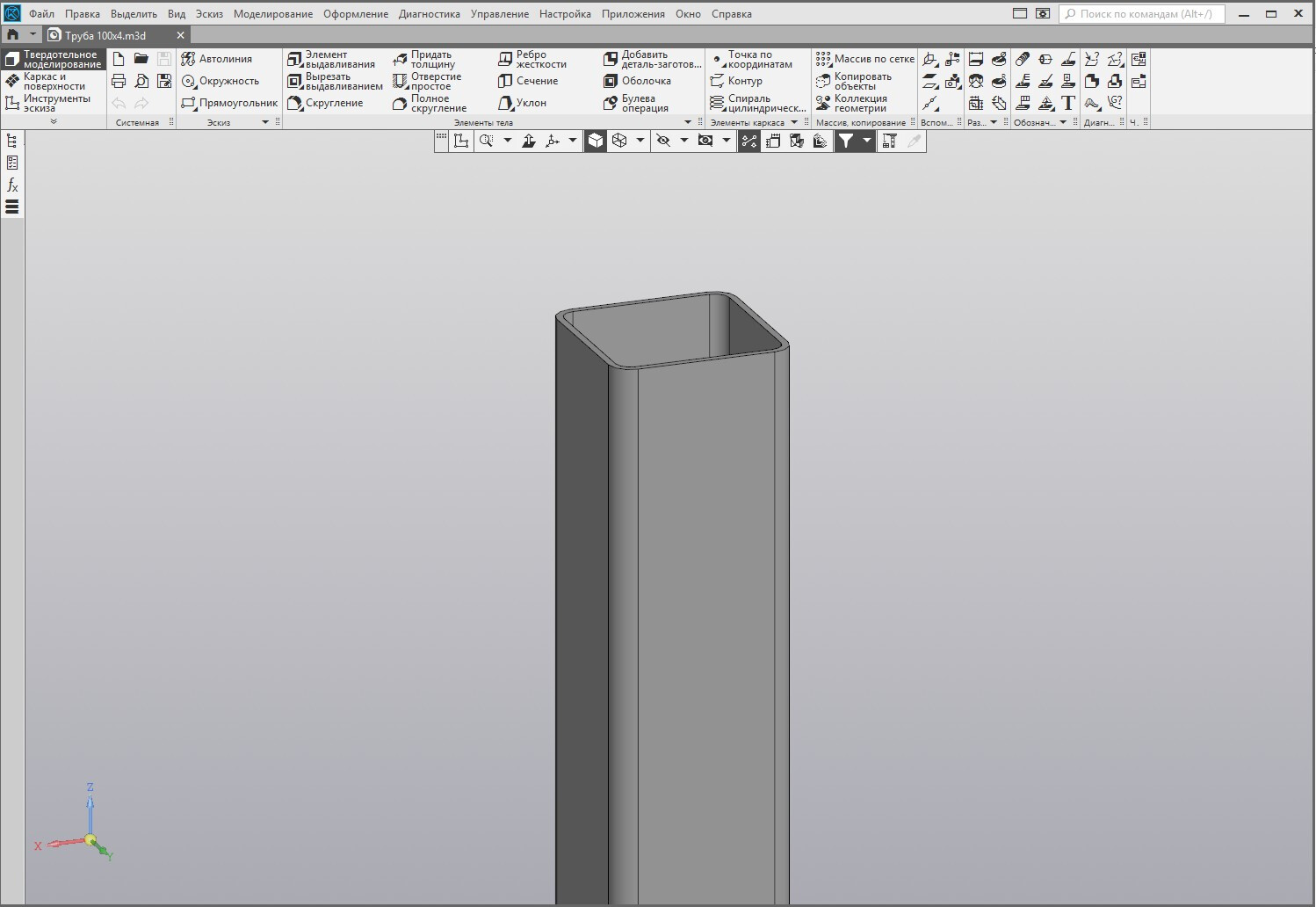Print the document via printer icon
This screenshot has height=907, width=1316.
pyautogui.click(x=119, y=81)
